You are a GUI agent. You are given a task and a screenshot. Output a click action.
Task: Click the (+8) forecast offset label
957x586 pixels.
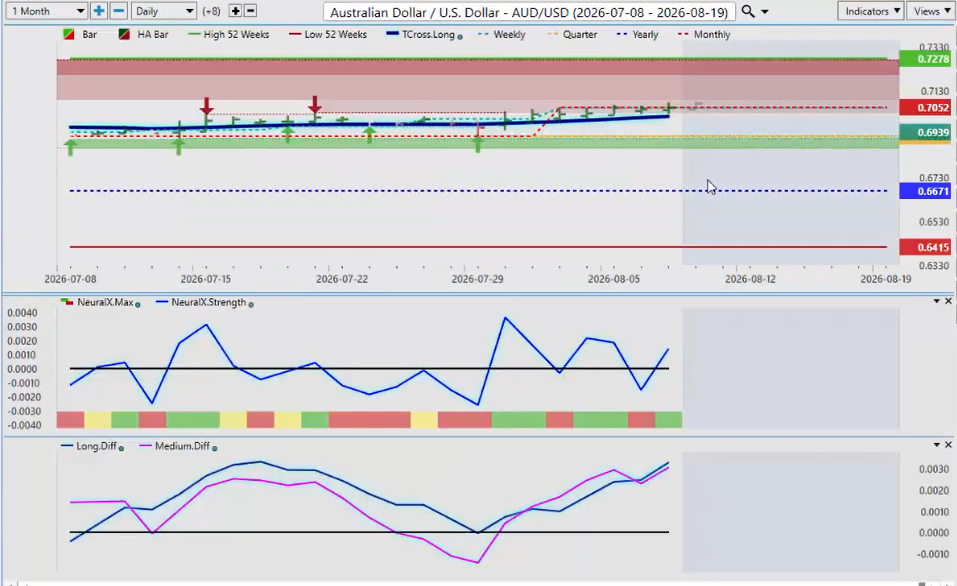[211, 11]
